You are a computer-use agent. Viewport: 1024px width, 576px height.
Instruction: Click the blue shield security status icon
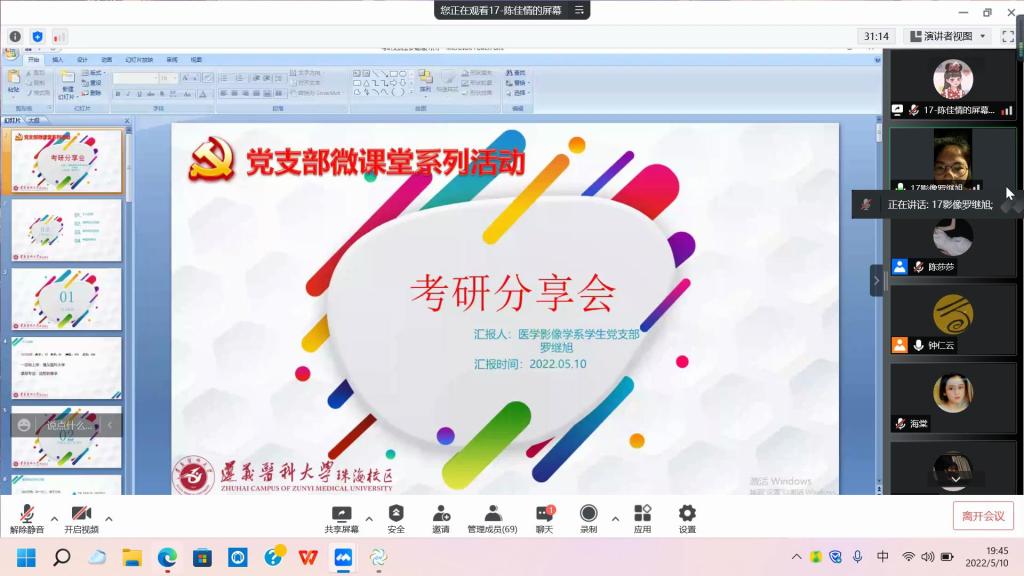37,37
